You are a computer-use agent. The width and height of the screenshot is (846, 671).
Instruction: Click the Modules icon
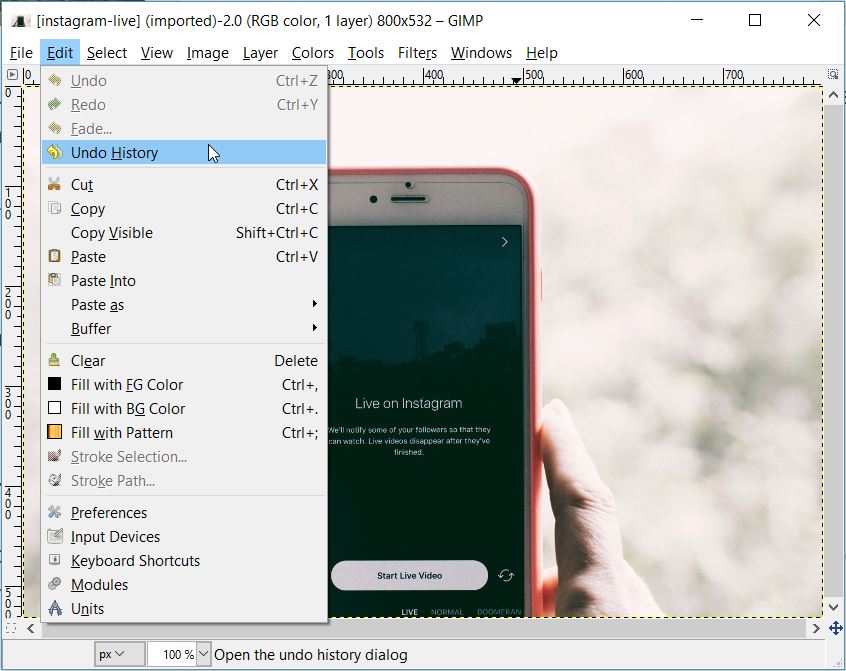point(54,584)
